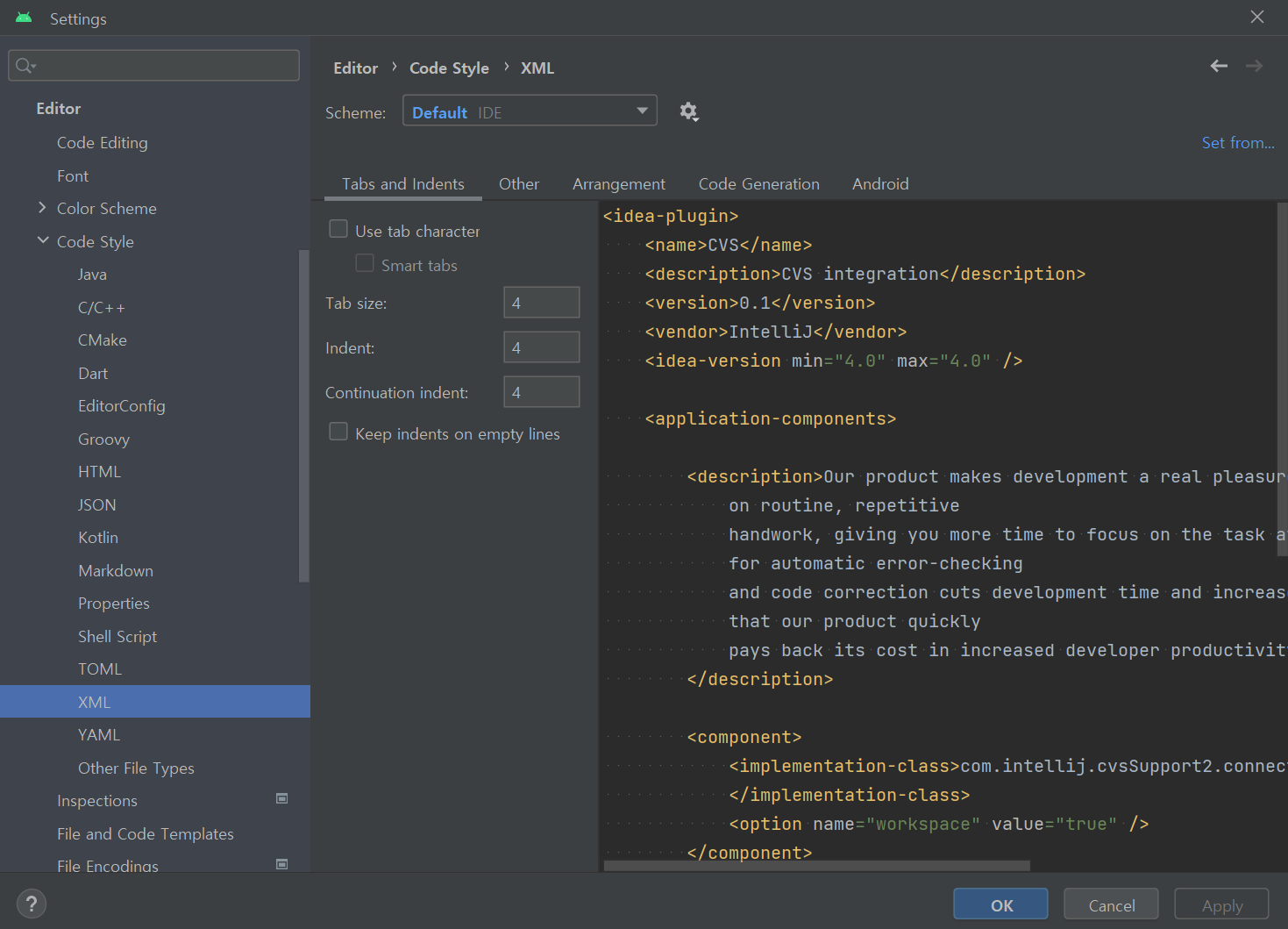Click the Cancel button
The width and height of the screenshot is (1288, 929).
[x=1112, y=905]
